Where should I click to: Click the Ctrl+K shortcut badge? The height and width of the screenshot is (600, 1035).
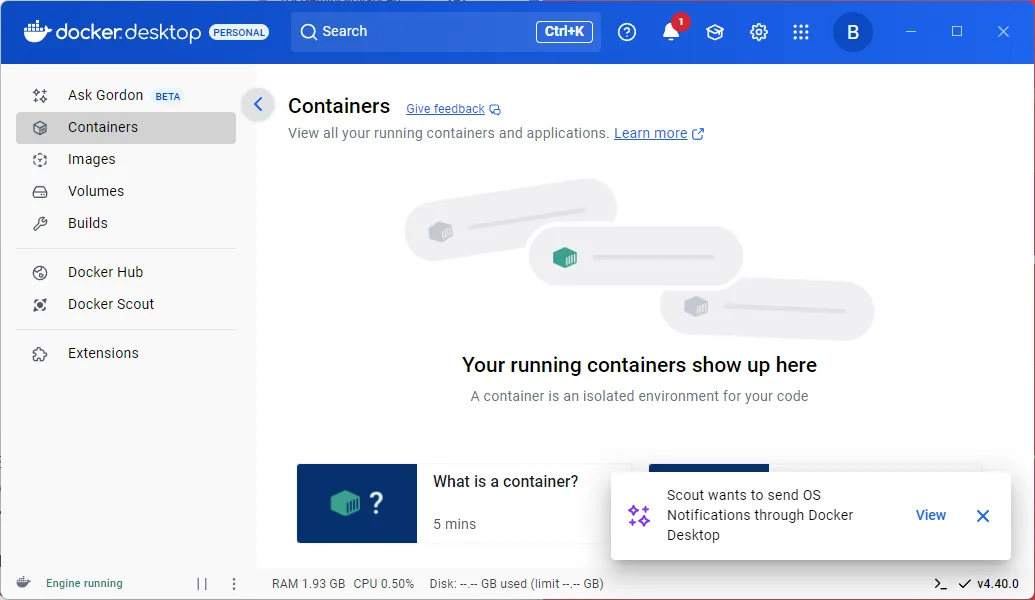click(564, 31)
